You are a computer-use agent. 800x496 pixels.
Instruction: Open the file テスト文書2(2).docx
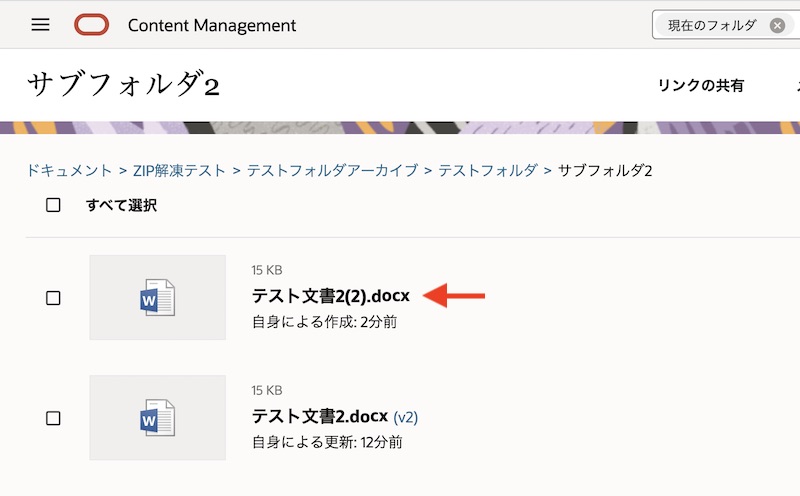330,296
